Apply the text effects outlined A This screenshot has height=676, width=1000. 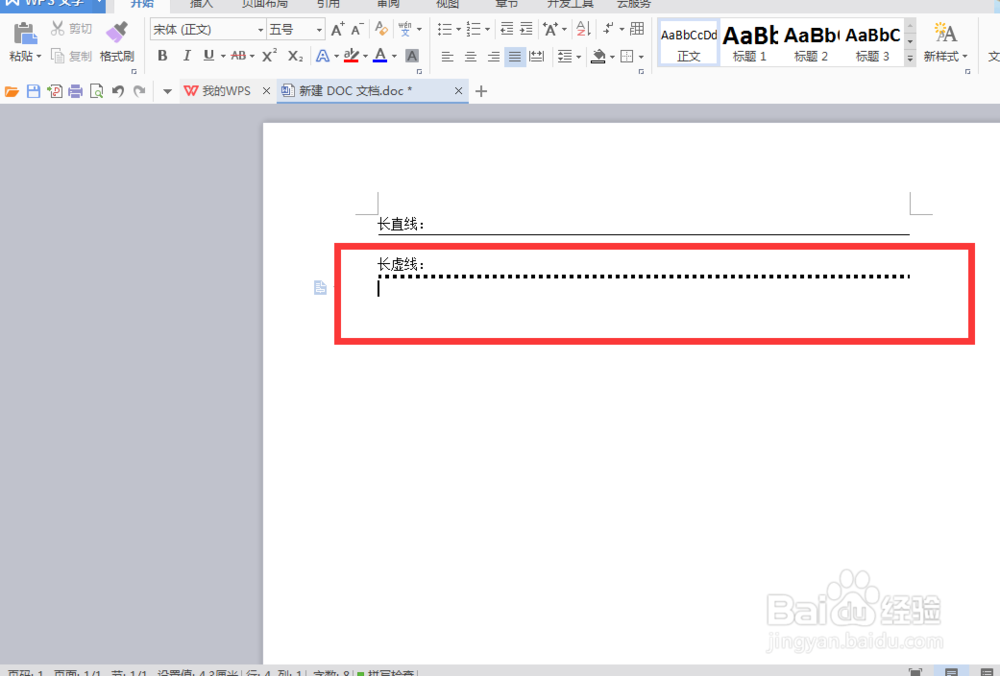coord(323,56)
